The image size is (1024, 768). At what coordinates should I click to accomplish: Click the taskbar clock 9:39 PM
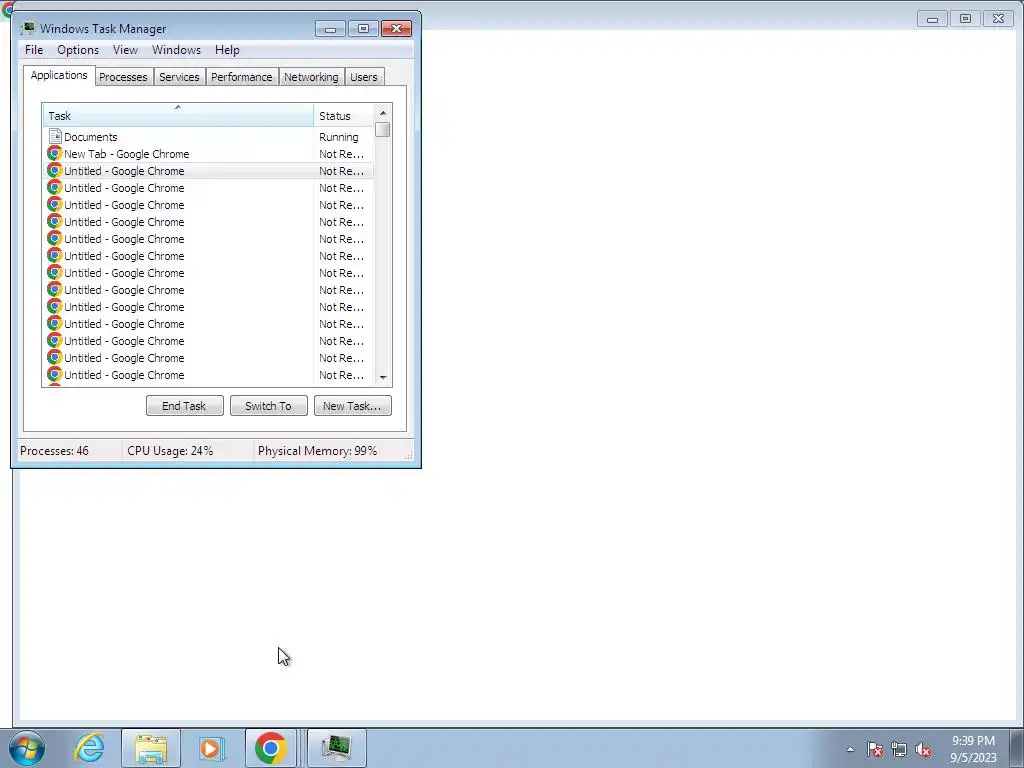pyautogui.click(x=973, y=741)
